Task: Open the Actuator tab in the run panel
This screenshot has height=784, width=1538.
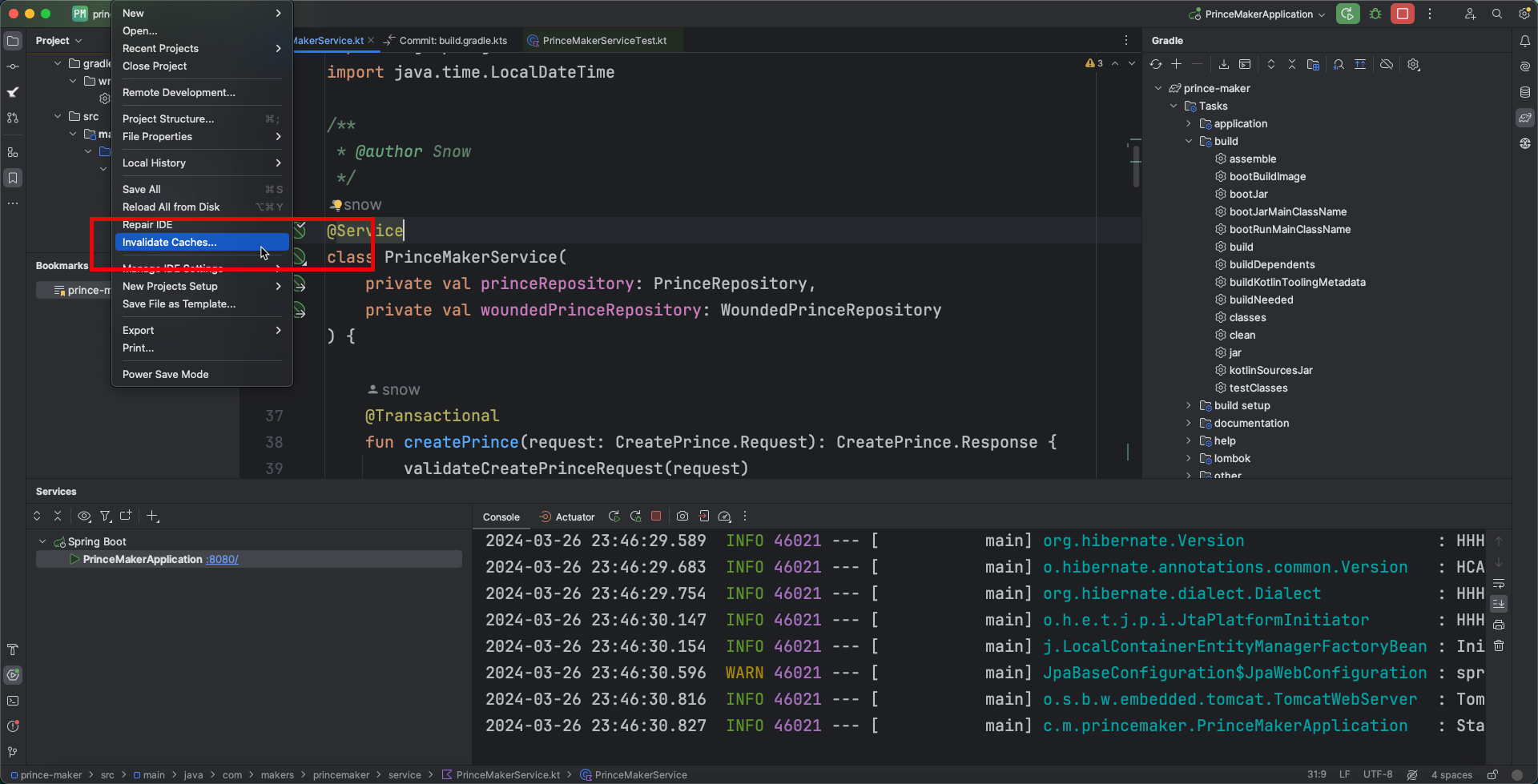Action: 567,517
